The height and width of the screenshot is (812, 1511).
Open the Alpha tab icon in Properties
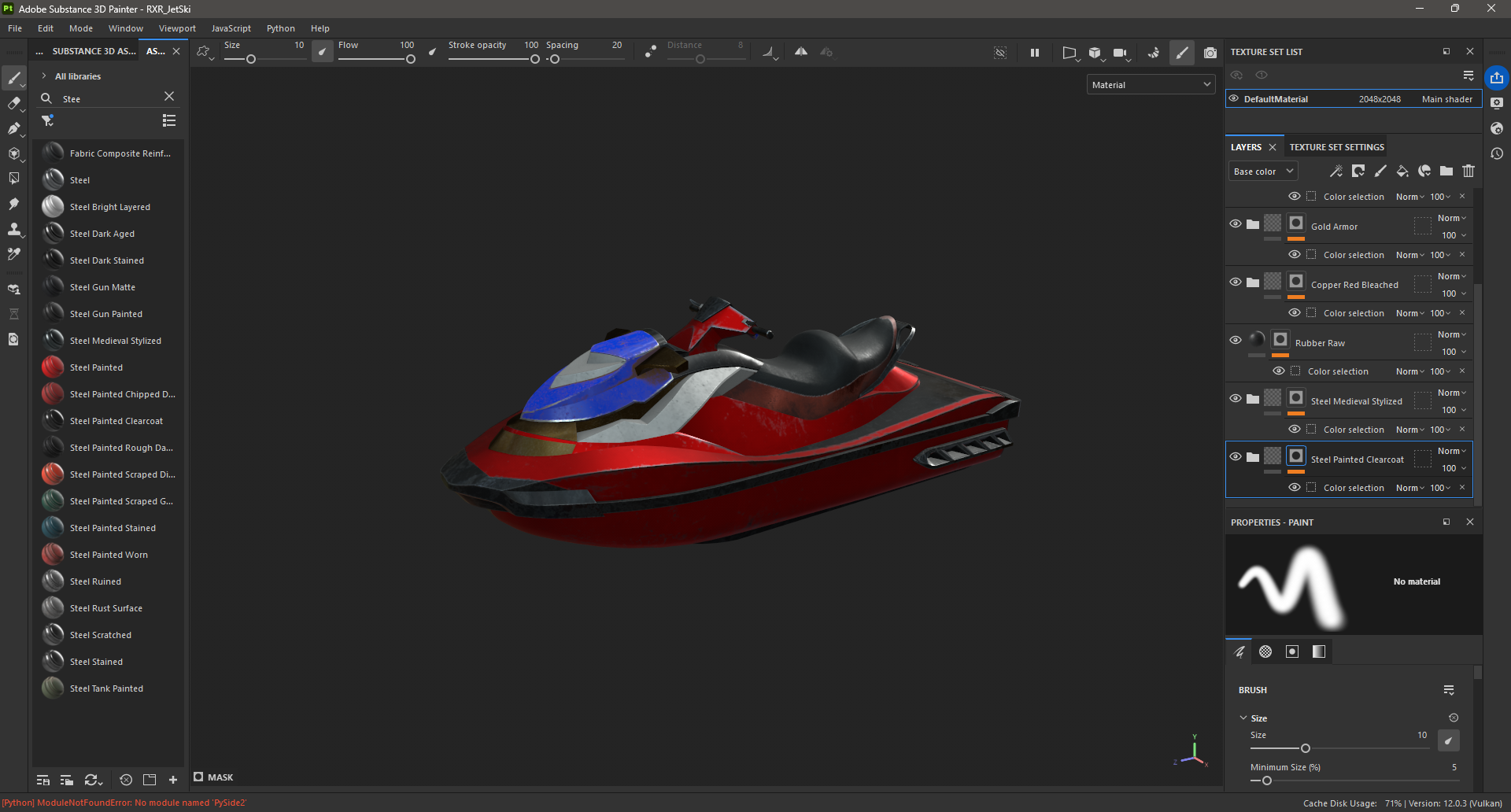tap(1265, 651)
